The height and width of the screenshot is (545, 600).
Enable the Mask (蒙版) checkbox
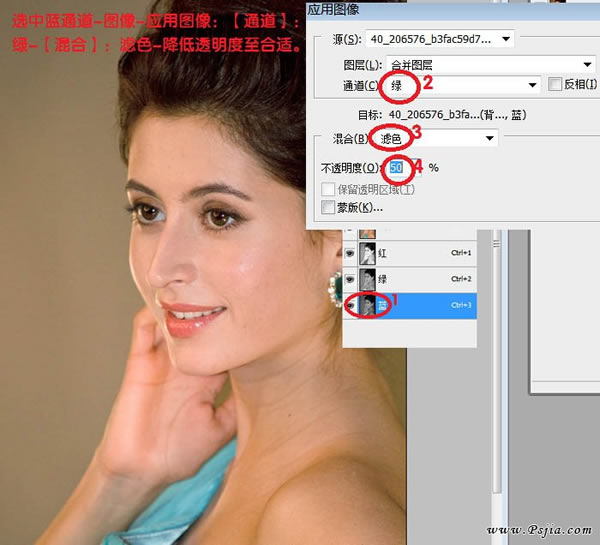(x=328, y=207)
